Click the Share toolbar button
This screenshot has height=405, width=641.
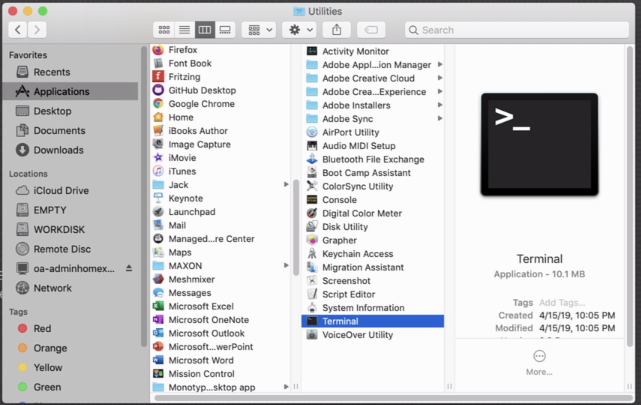pos(336,30)
